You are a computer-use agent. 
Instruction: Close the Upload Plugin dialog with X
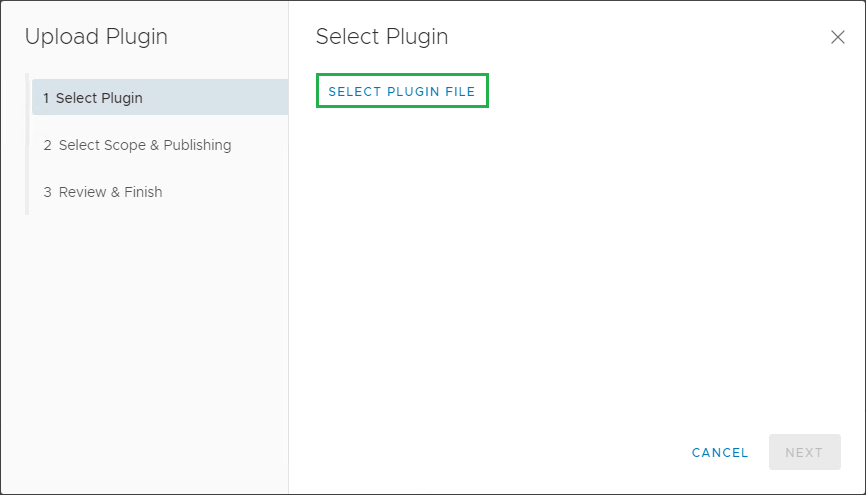838,37
